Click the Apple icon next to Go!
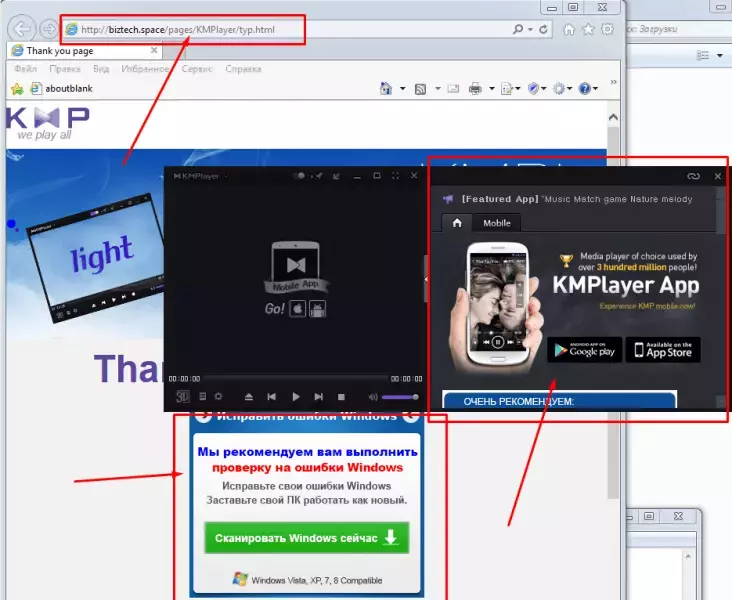 (297, 309)
